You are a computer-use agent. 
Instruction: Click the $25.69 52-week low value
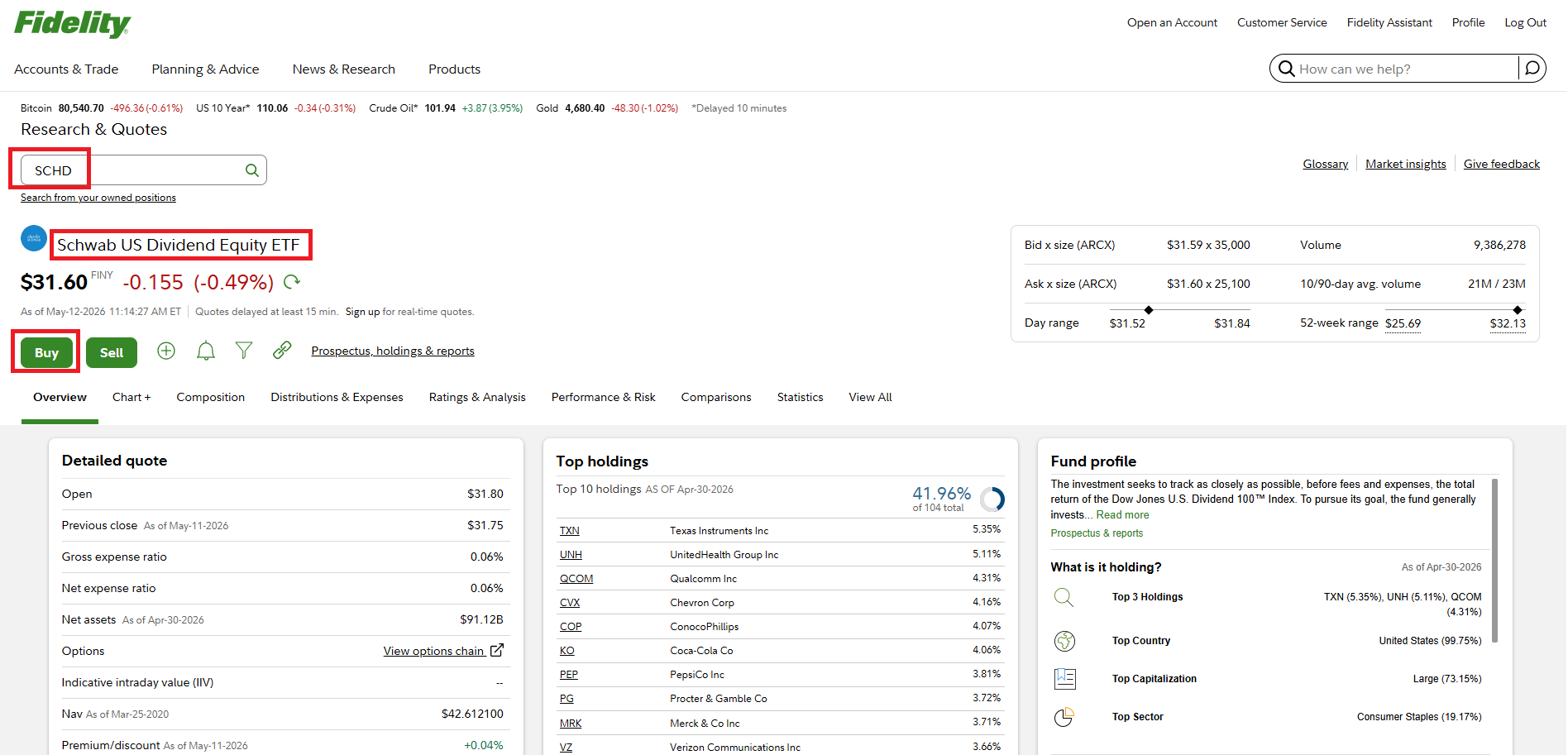coord(1403,323)
